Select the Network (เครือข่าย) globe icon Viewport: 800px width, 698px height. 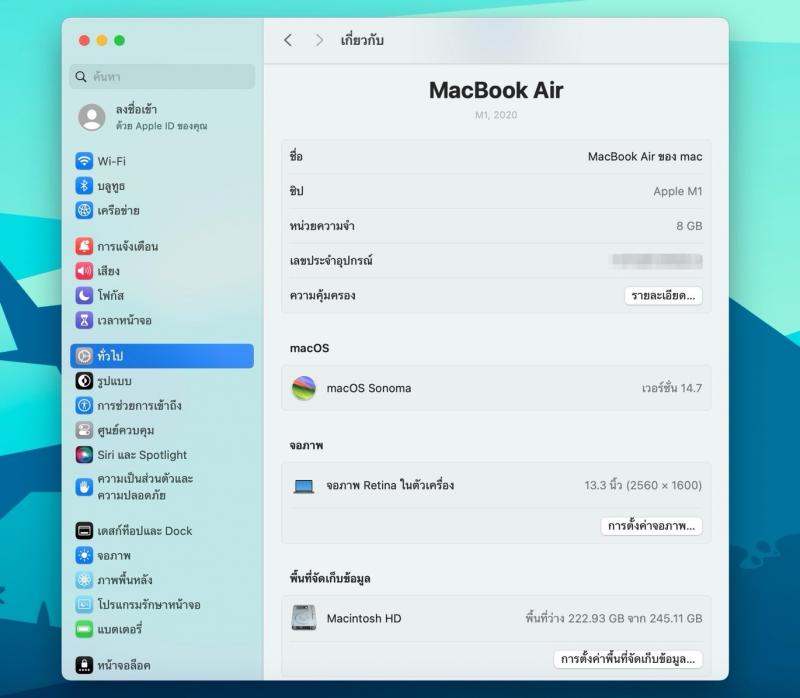pos(84,211)
